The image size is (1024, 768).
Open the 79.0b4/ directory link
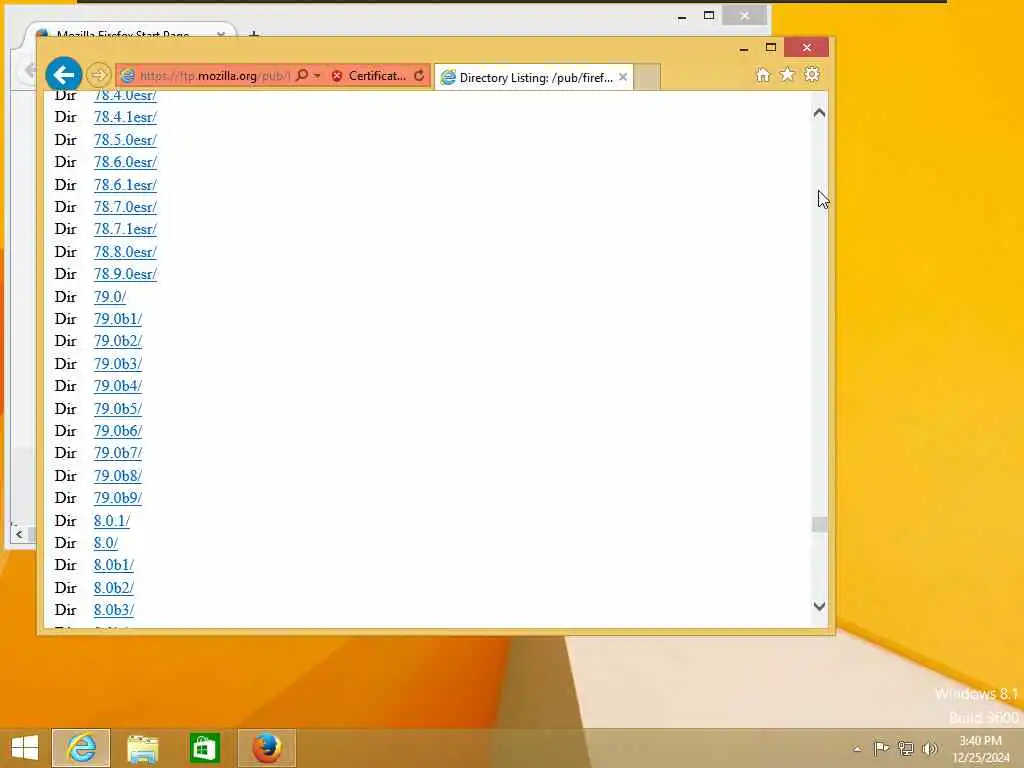118,386
